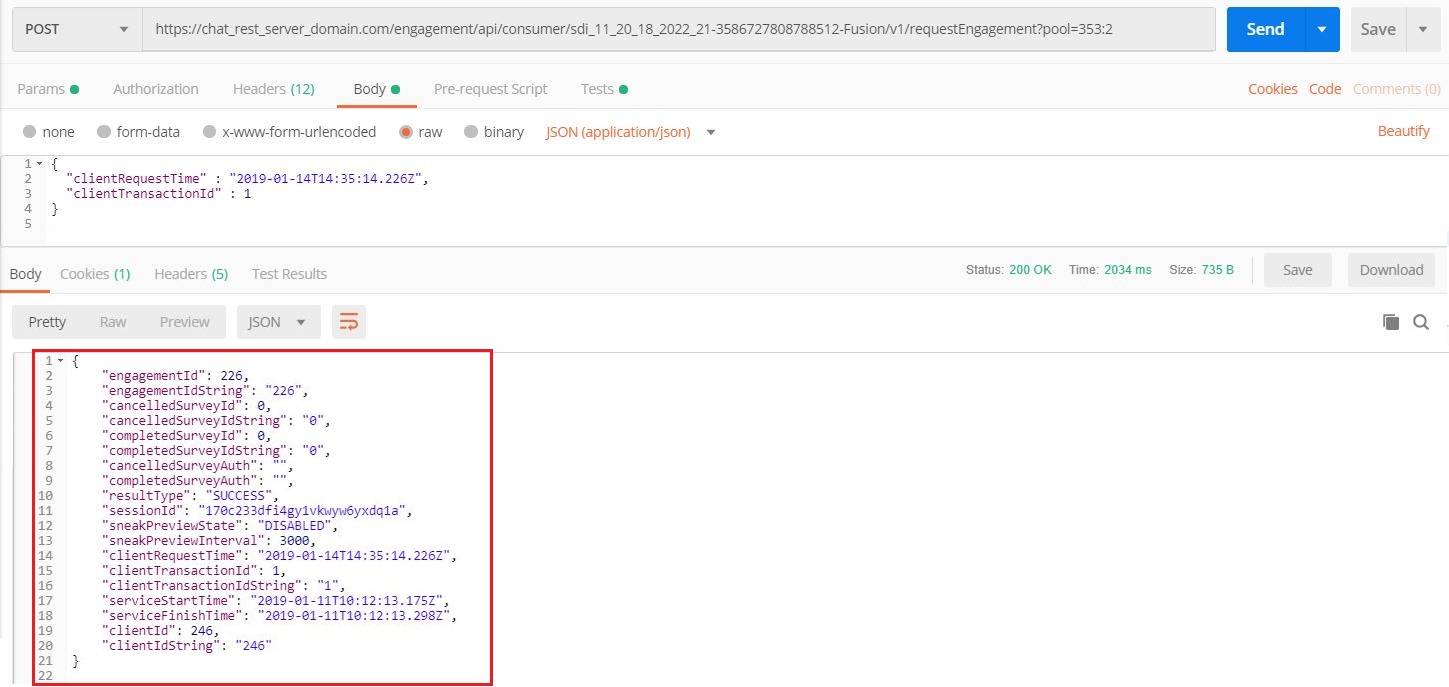Viewport: 1449px width, 687px height.
Task: Open the Send button arrow menu
Action: click(1322, 30)
